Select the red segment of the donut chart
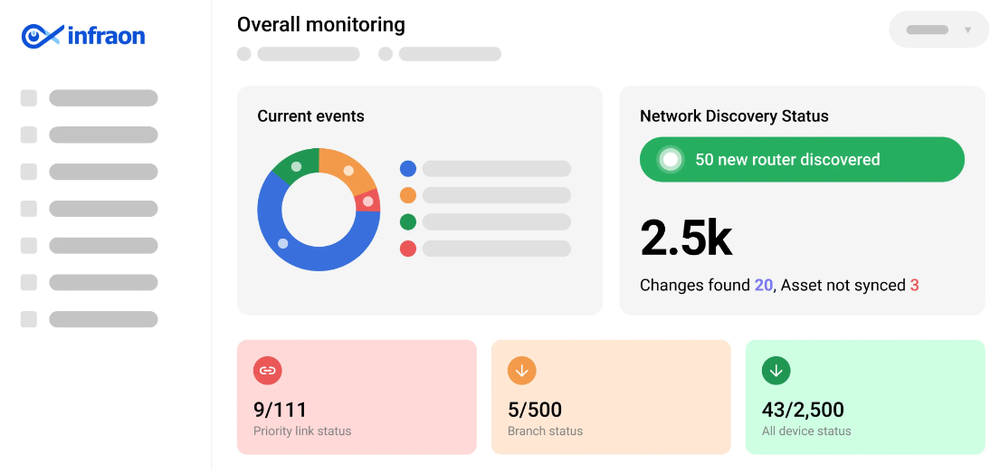The height and width of the screenshot is (470, 1000). 369,201
